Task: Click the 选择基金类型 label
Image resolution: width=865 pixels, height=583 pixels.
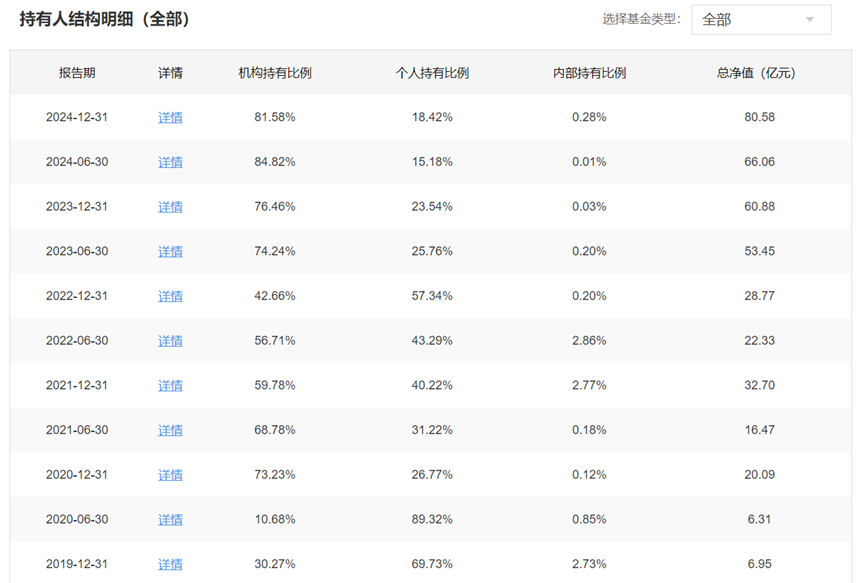Action: click(641, 19)
